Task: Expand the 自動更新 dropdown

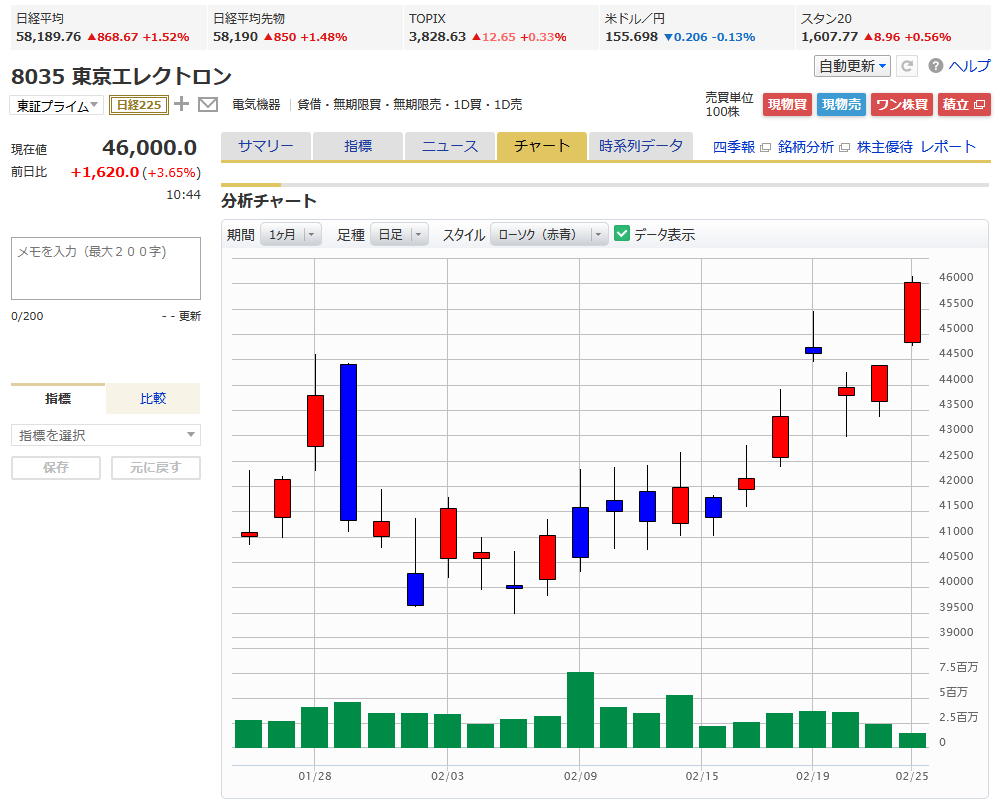Action: 853,66
